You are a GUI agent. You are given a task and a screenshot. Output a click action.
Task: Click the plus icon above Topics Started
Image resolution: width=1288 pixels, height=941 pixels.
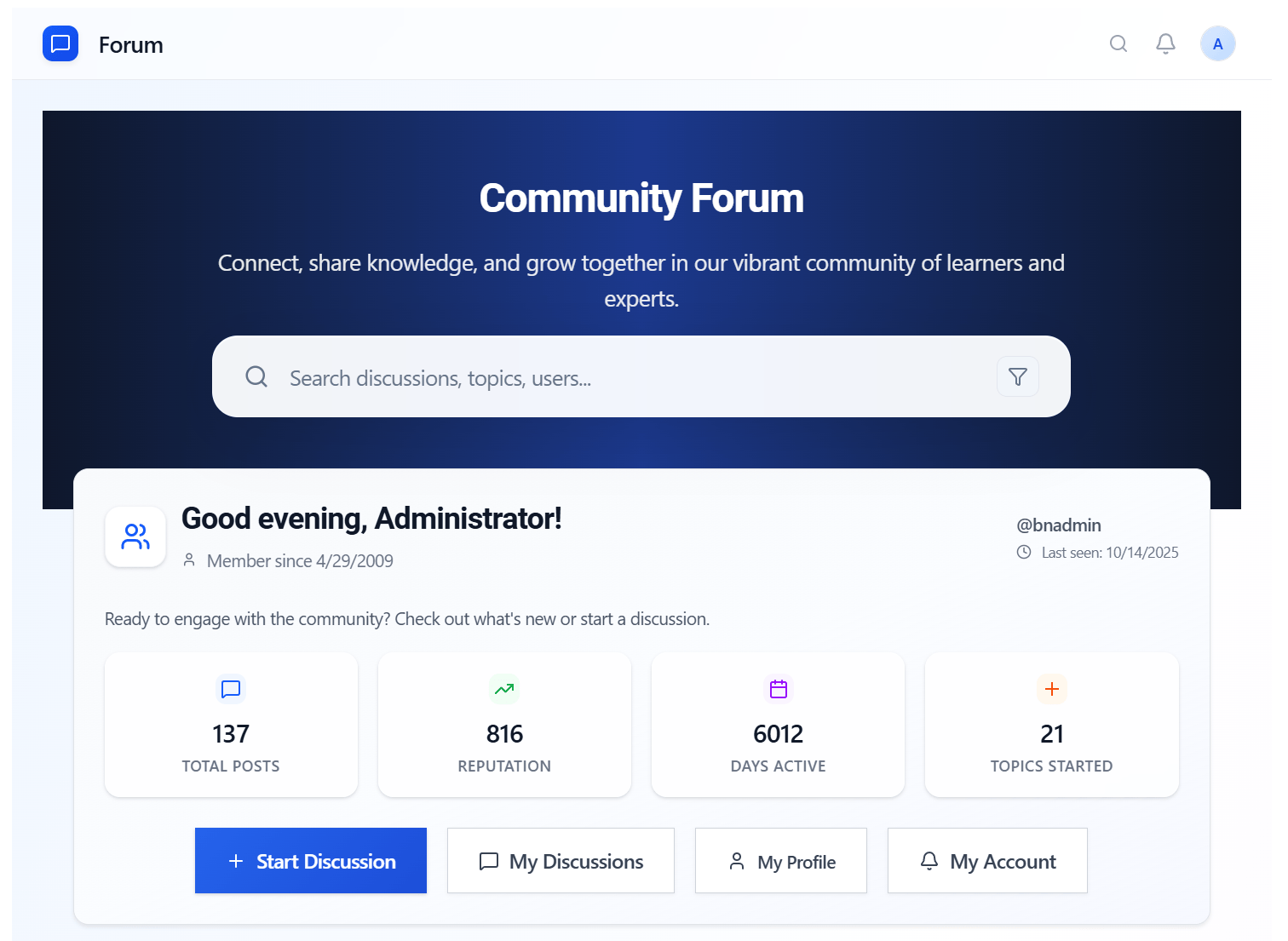(x=1052, y=689)
